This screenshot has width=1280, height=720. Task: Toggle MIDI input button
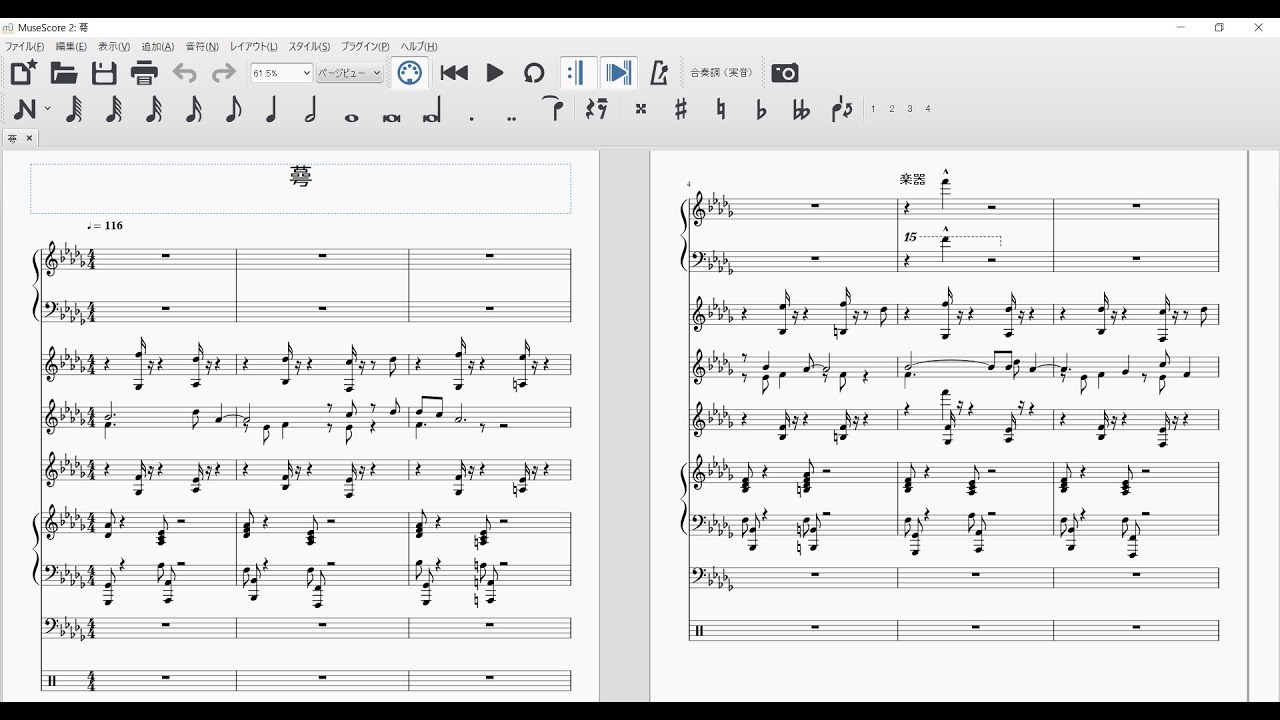coord(409,72)
